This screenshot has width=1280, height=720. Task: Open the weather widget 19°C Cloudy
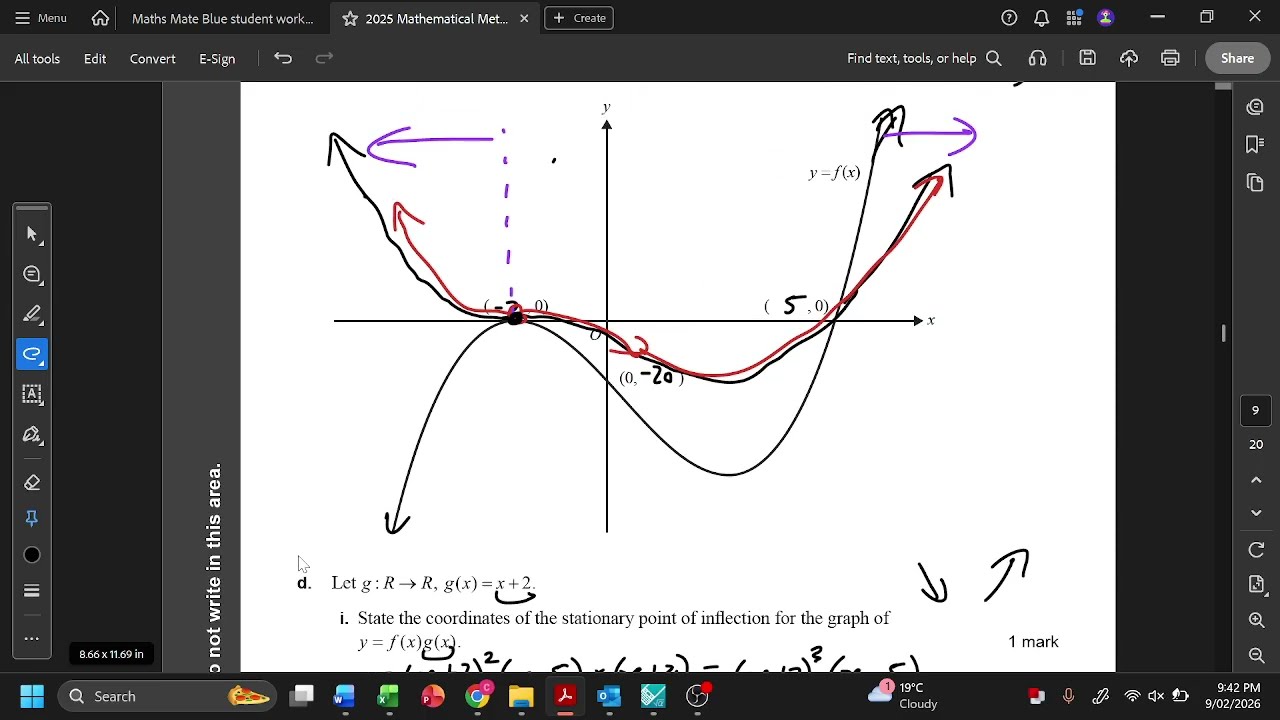pos(904,696)
